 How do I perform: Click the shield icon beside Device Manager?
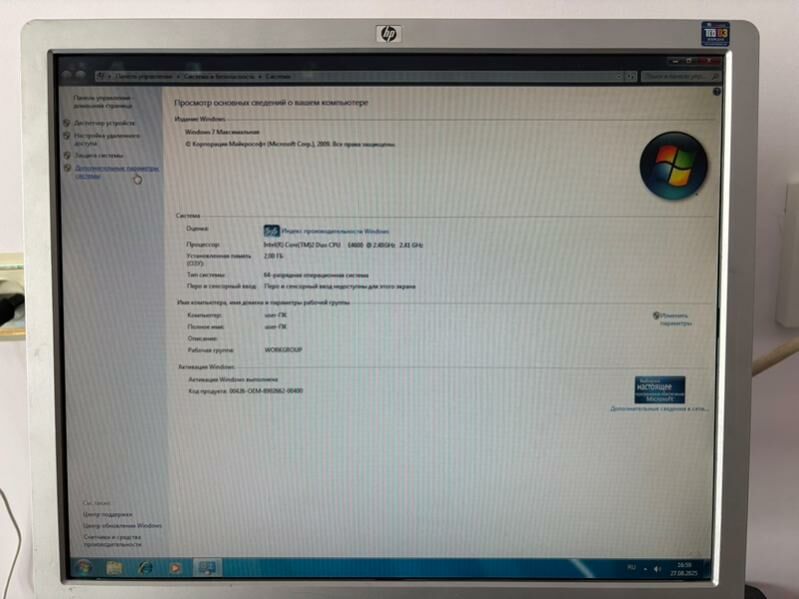click(67, 123)
